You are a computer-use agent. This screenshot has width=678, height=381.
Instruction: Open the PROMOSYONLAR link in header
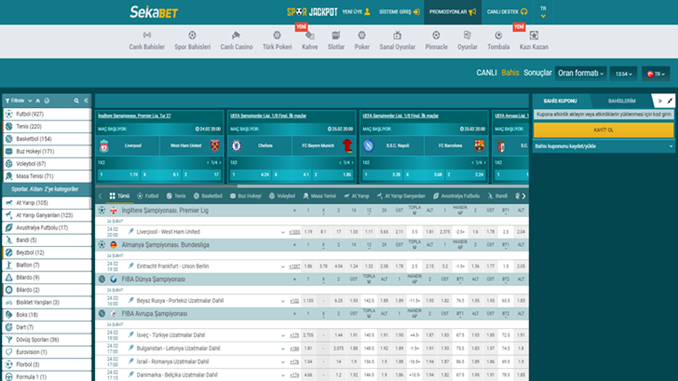point(452,12)
